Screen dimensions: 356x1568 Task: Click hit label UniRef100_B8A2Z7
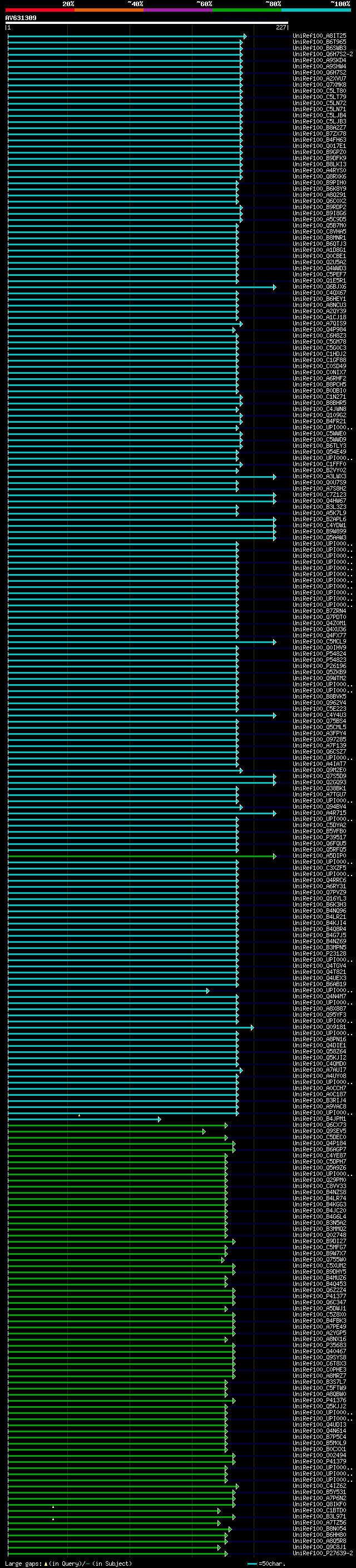(319, 128)
